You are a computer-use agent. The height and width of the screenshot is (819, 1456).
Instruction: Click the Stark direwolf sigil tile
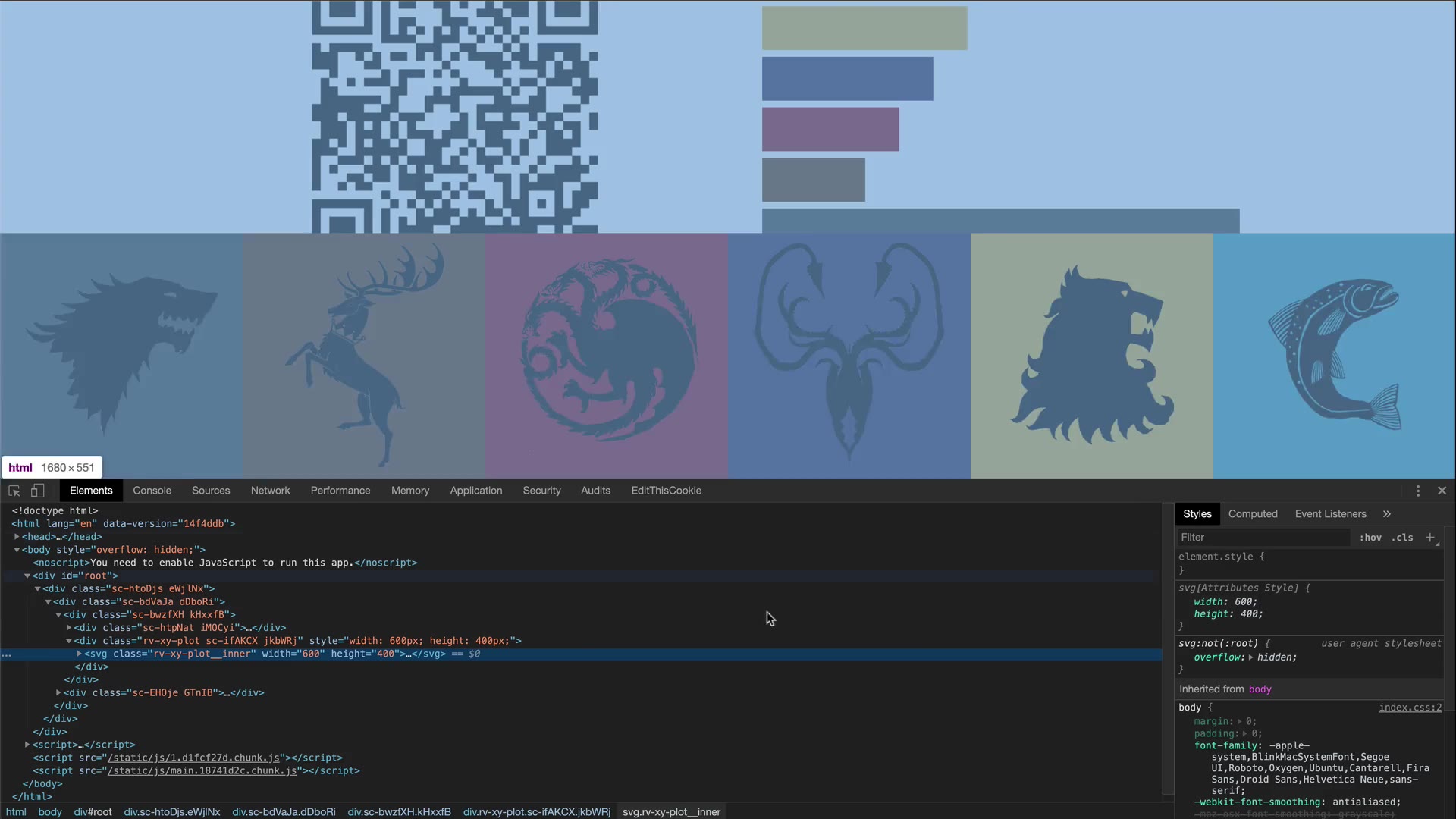tap(121, 355)
